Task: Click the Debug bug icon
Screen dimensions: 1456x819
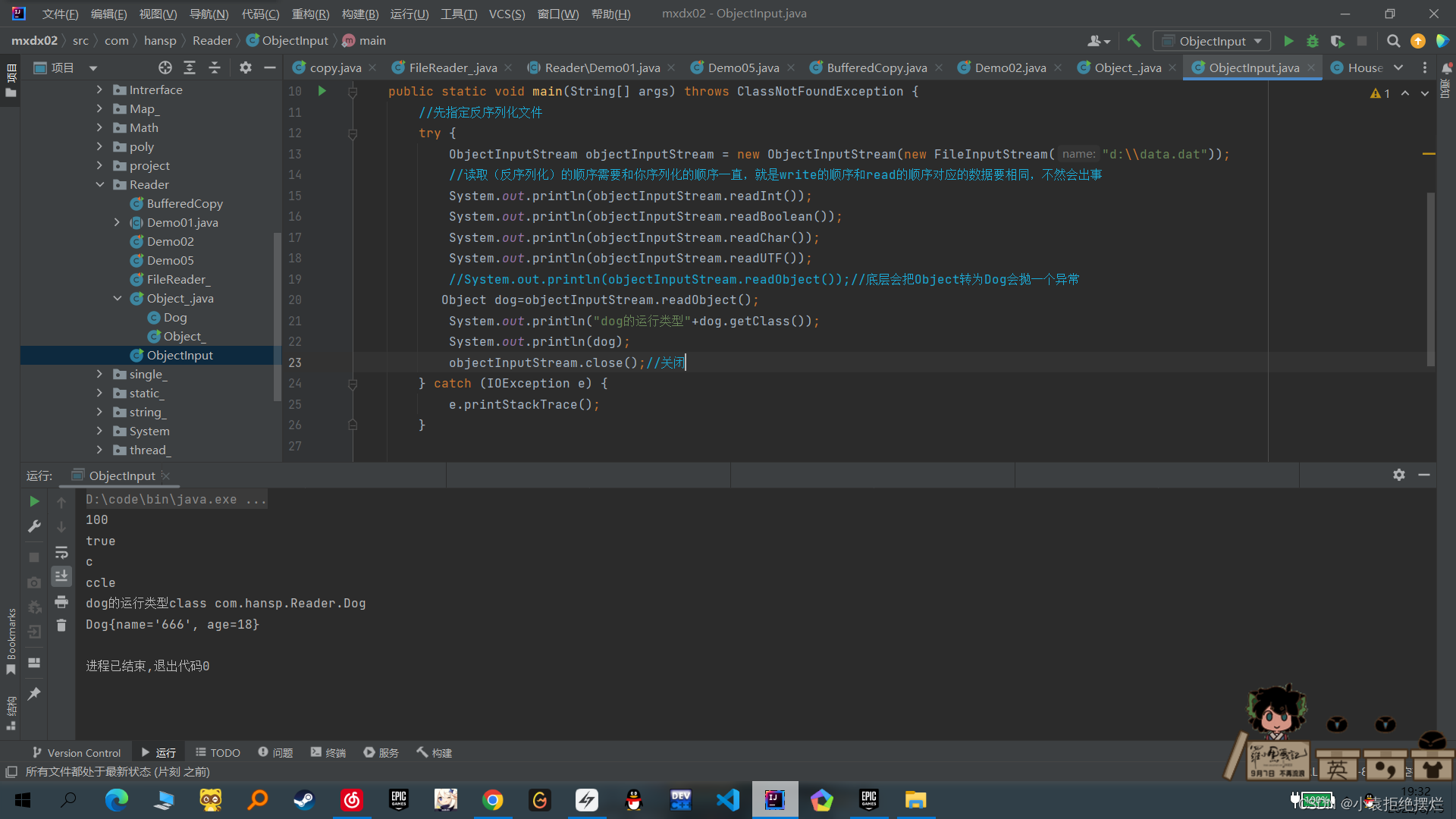Action: click(x=1313, y=41)
